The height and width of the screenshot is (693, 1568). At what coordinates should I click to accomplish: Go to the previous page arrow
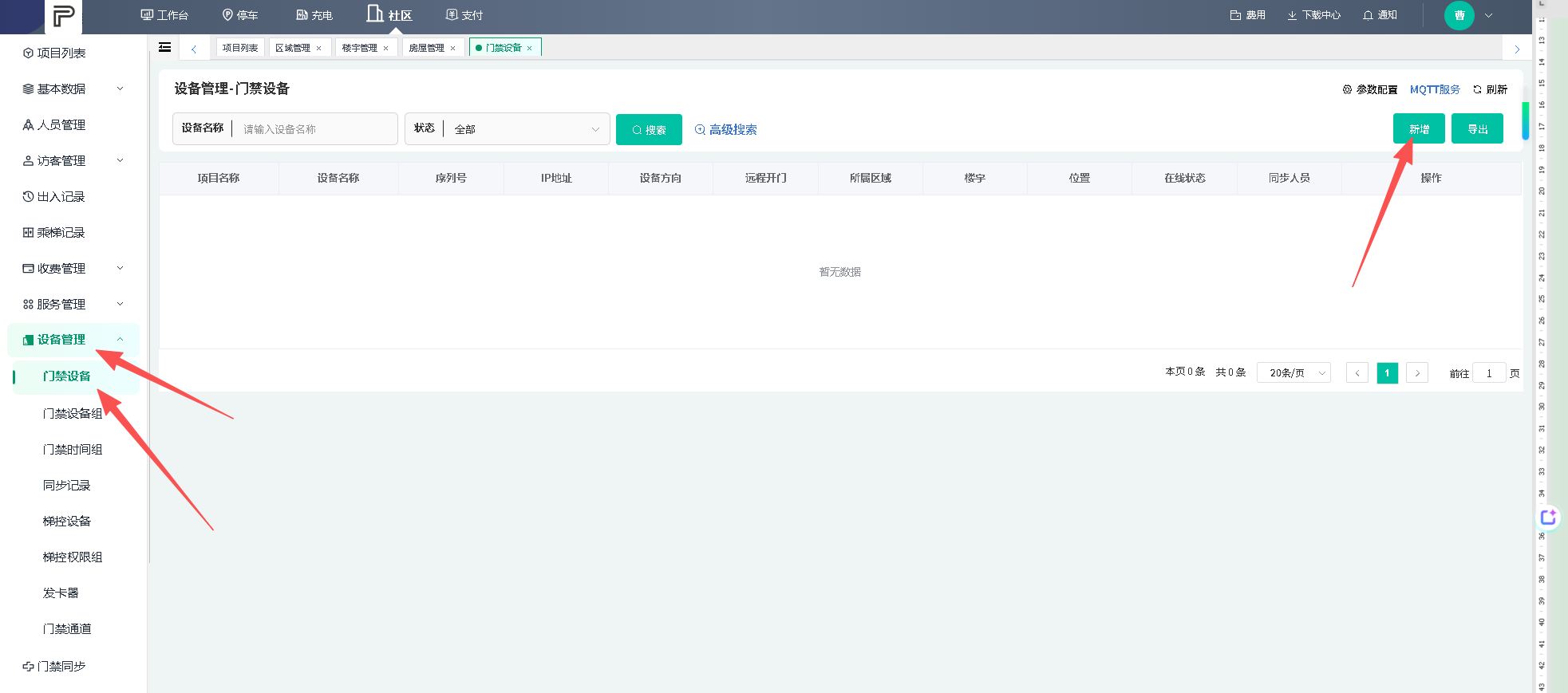[x=1357, y=372]
